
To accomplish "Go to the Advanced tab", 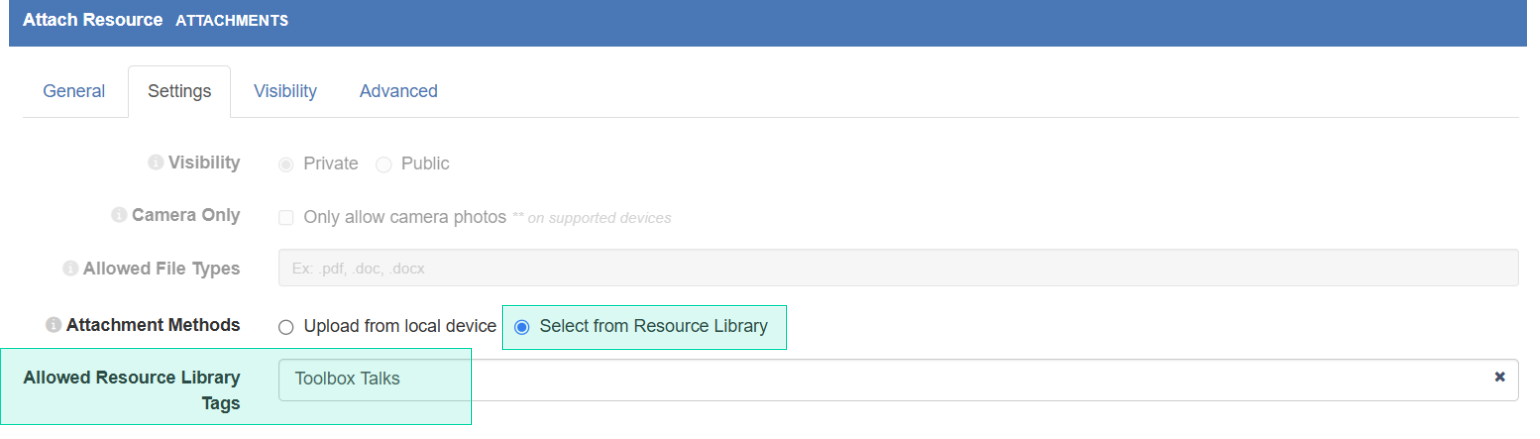I will 399,91.
